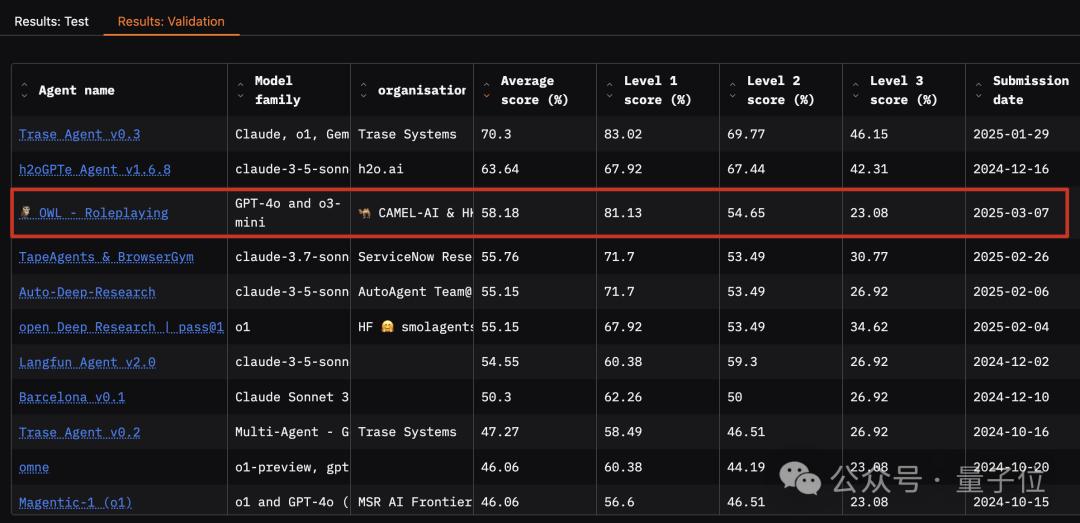The height and width of the screenshot is (523, 1080).
Task: Open the Auto-Deep-Research agent link
Action: pyautogui.click(x=87, y=293)
